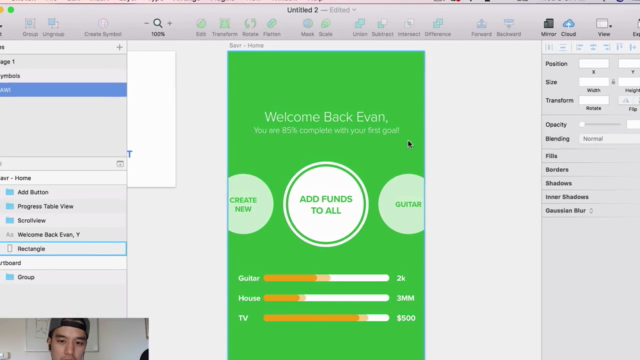Image resolution: width=640 pixels, height=360 pixels.
Task: Click the Welcome Back Evan heading on canvas
Action: coord(326,117)
